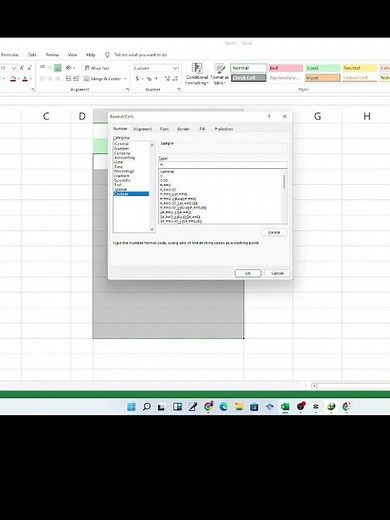Open the View ribbon tab
This screenshot has height=520, width=390.
coord(72,55)
